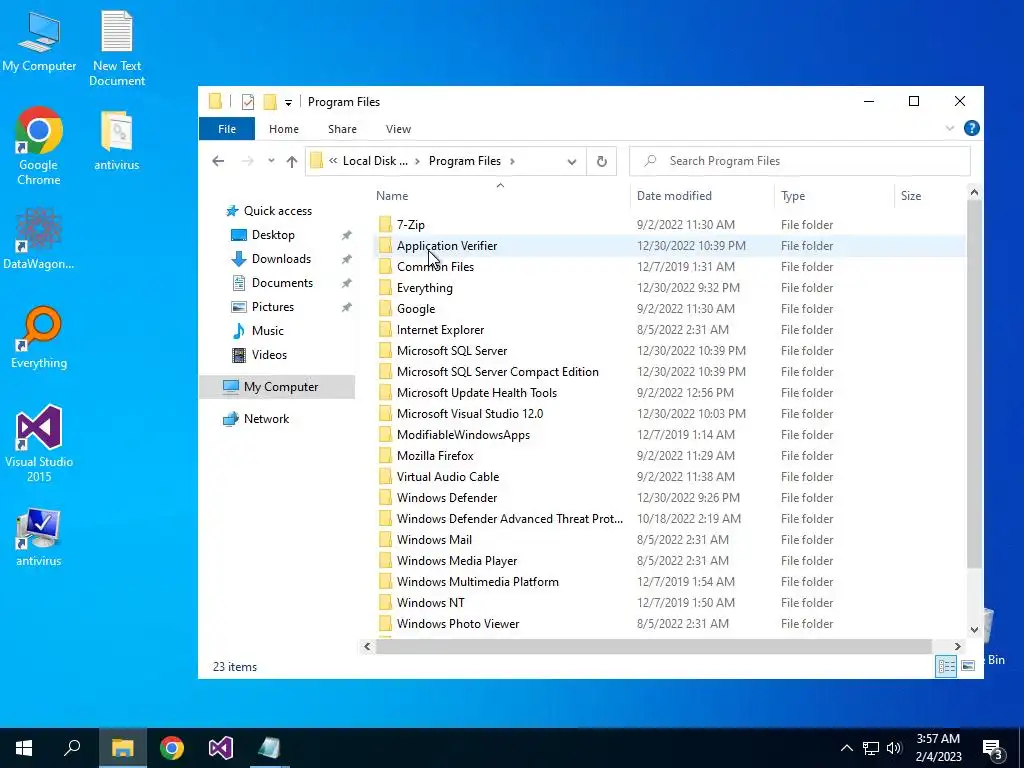Open the My Computer desktop icon
Image resolution: width=1024 pixels, height=768 pixels.
coord(39,41)
